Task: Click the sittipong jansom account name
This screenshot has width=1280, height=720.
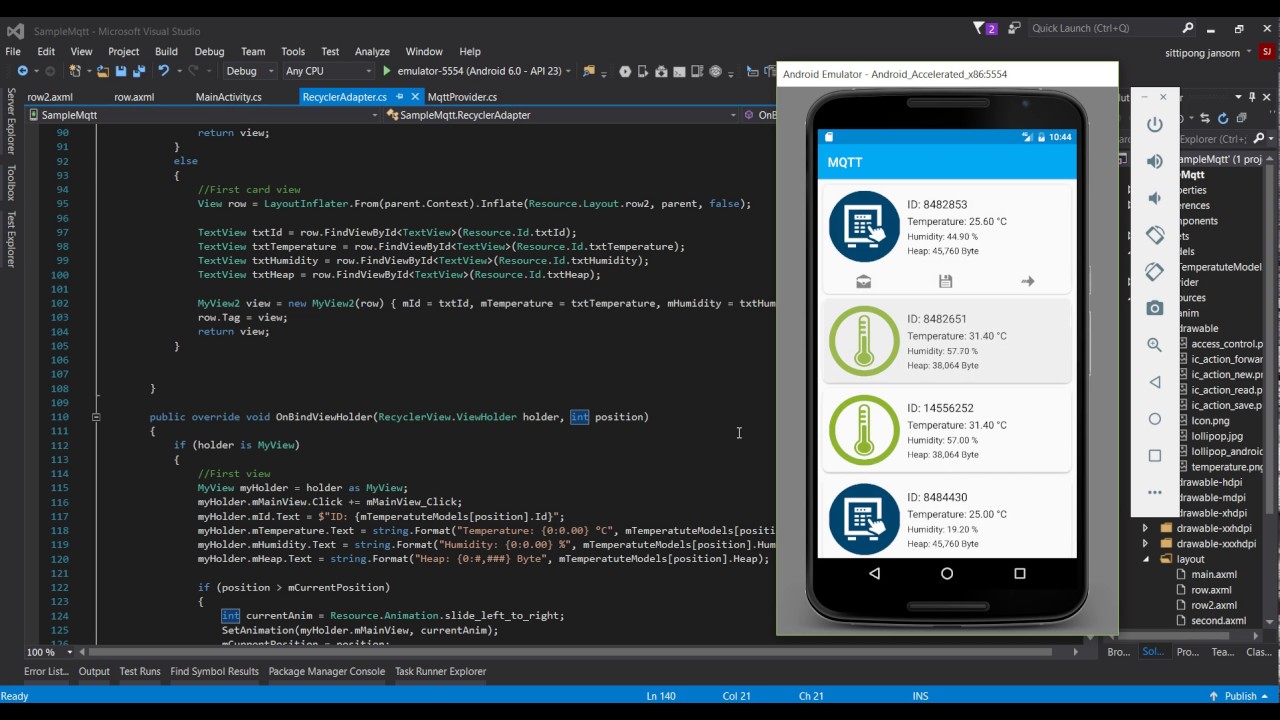Action: 1202,52
